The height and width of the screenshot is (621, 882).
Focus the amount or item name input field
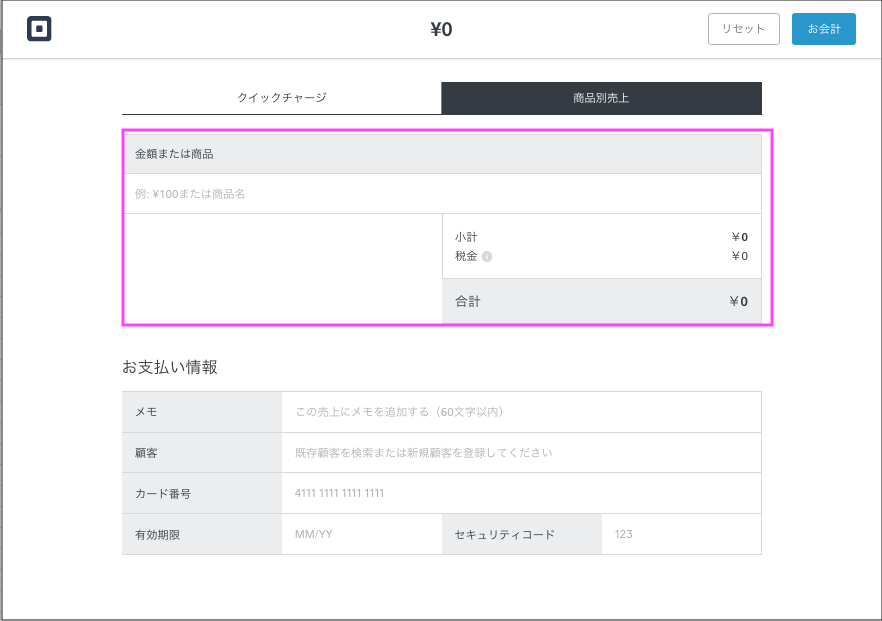(441, 194)
